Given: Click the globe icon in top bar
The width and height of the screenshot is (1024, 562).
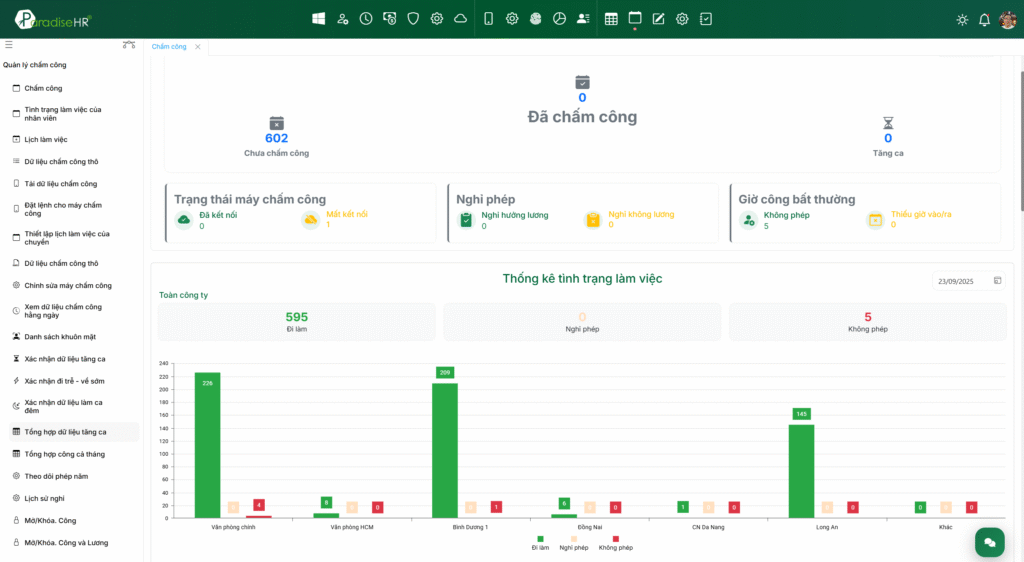Looking at the screenshot, I should 536,19.
